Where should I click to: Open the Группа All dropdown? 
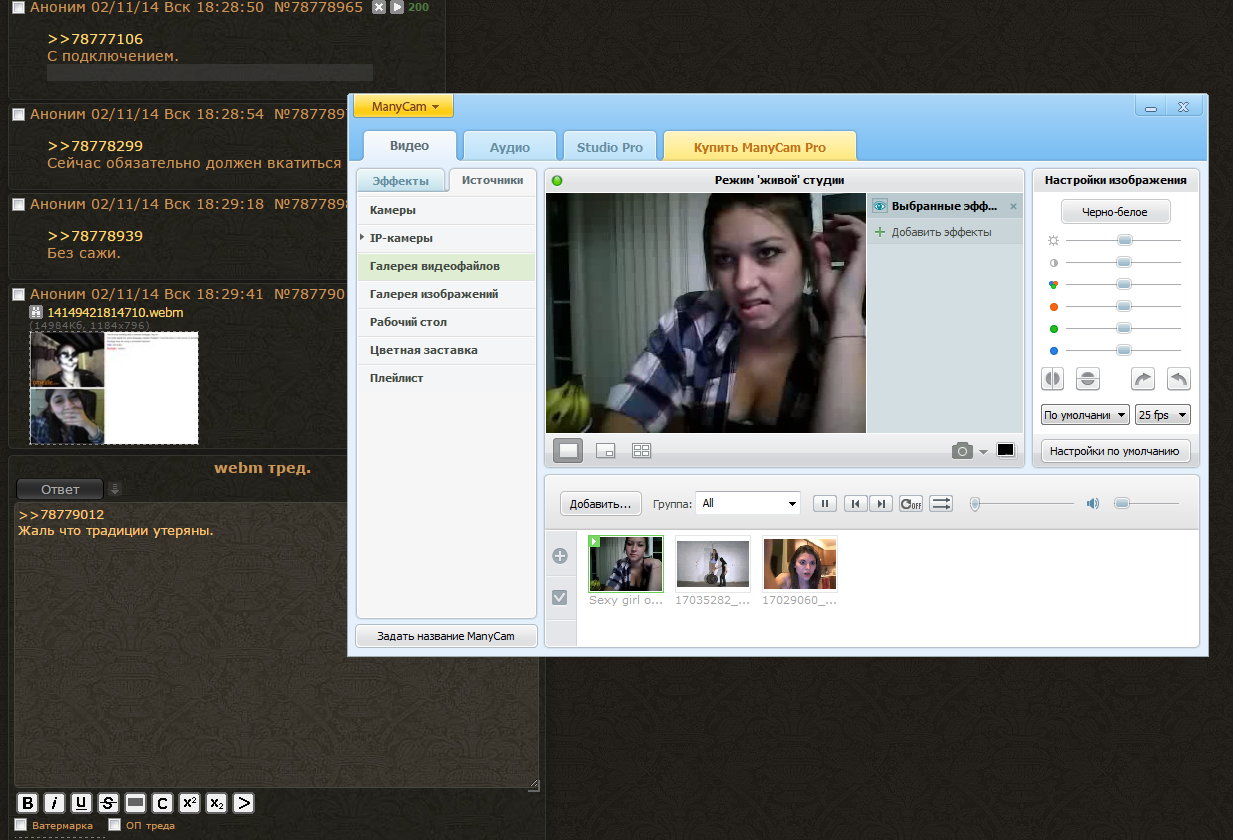(x=749, y=503)
